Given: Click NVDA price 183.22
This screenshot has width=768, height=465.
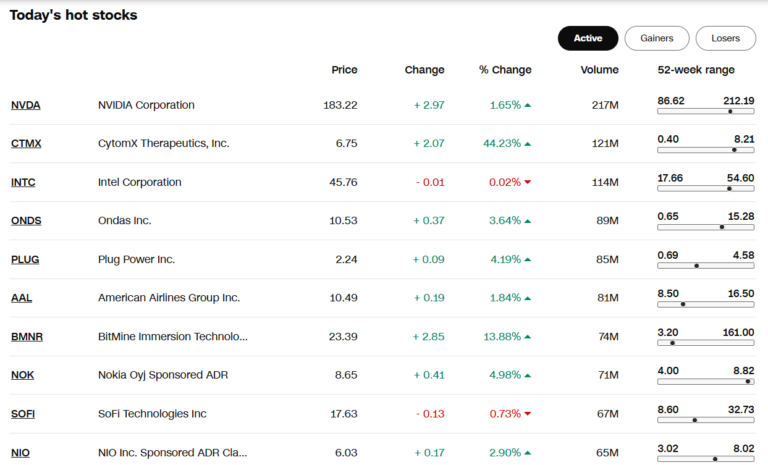Looking at the screenshot, I should pyautogui.click(x=340, y=105).
